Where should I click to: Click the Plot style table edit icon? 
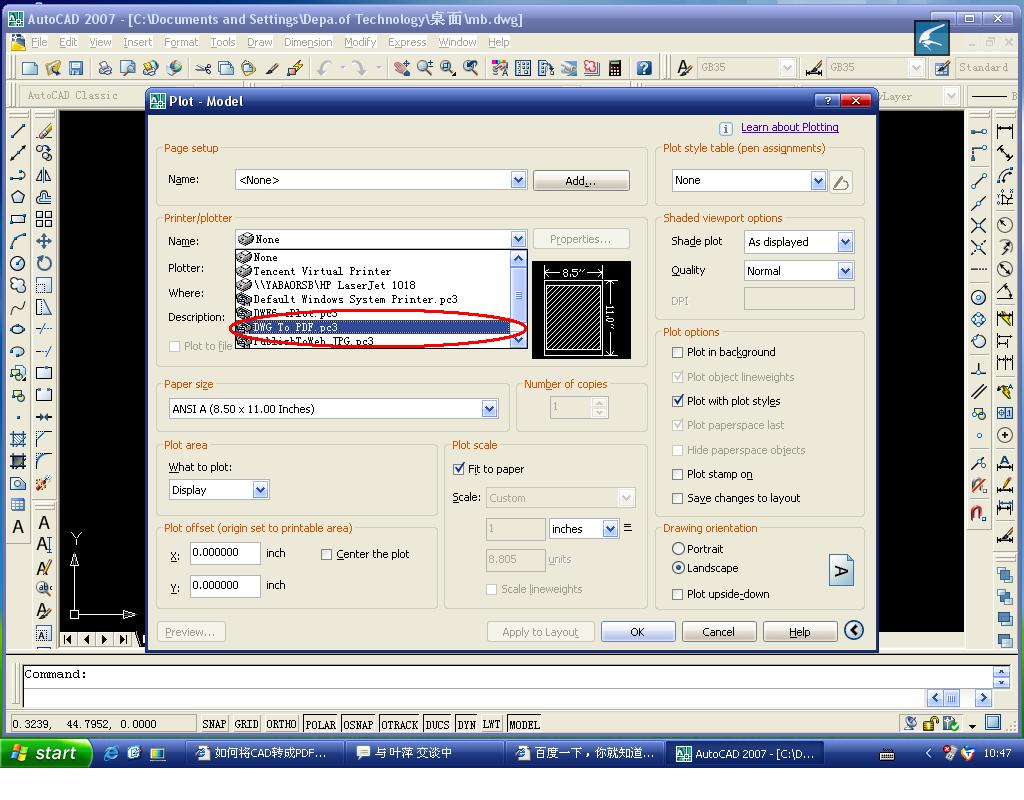pos(841,182)
